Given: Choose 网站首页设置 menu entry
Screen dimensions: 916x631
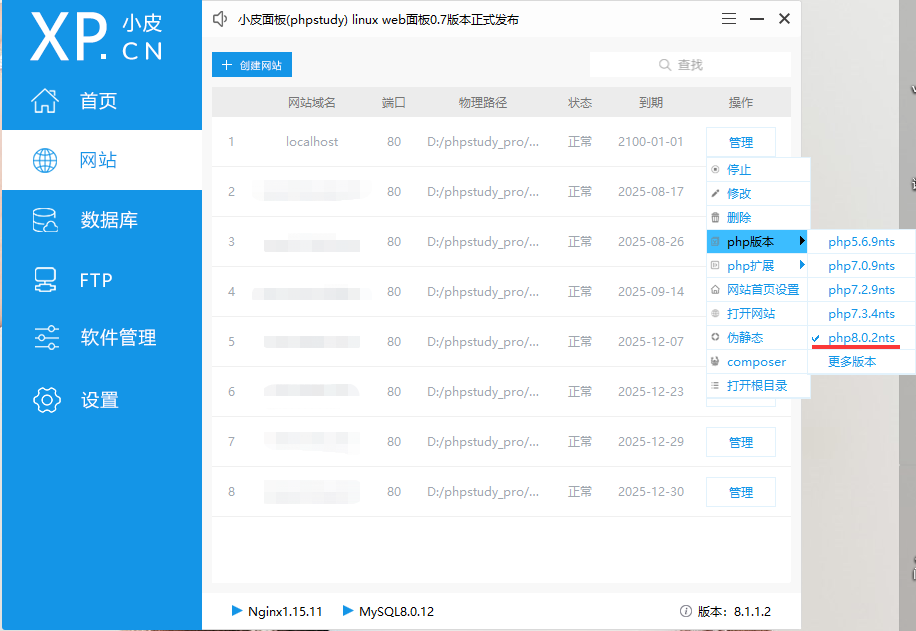Looking at the screenshot, I should [757, 289].
